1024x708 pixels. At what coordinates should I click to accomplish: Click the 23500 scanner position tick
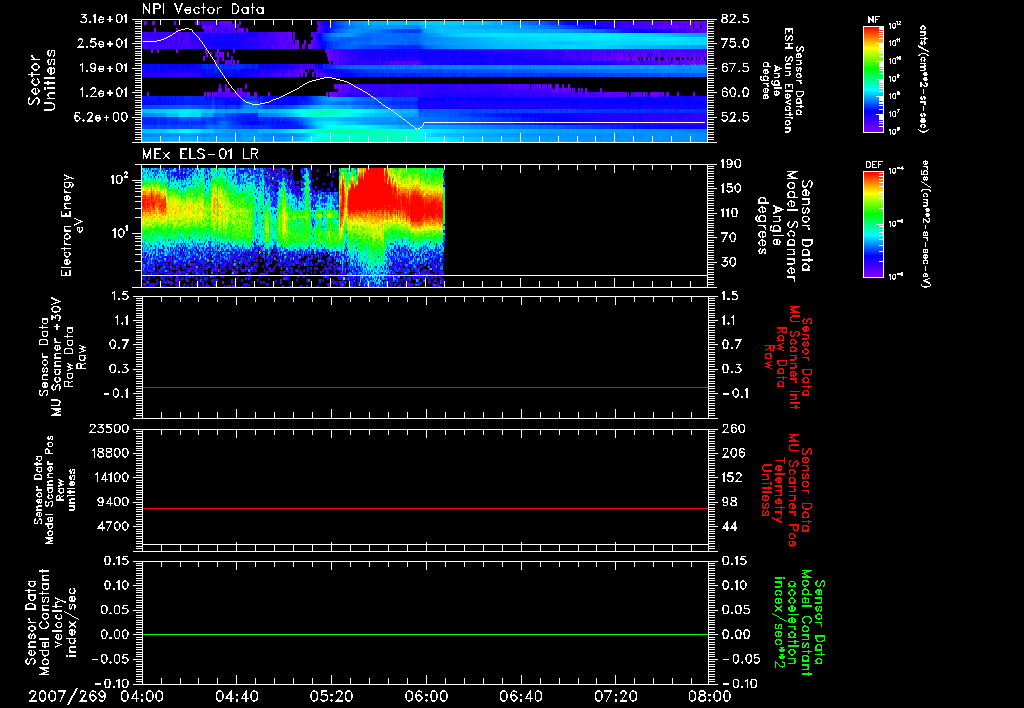pos(110,428)
